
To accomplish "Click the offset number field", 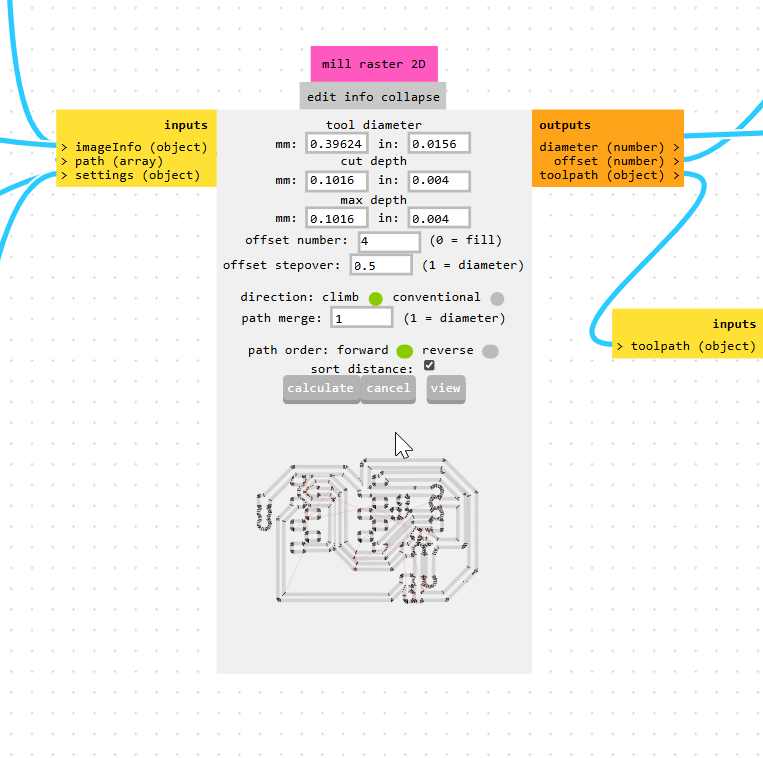I will [x=389, y=241].
